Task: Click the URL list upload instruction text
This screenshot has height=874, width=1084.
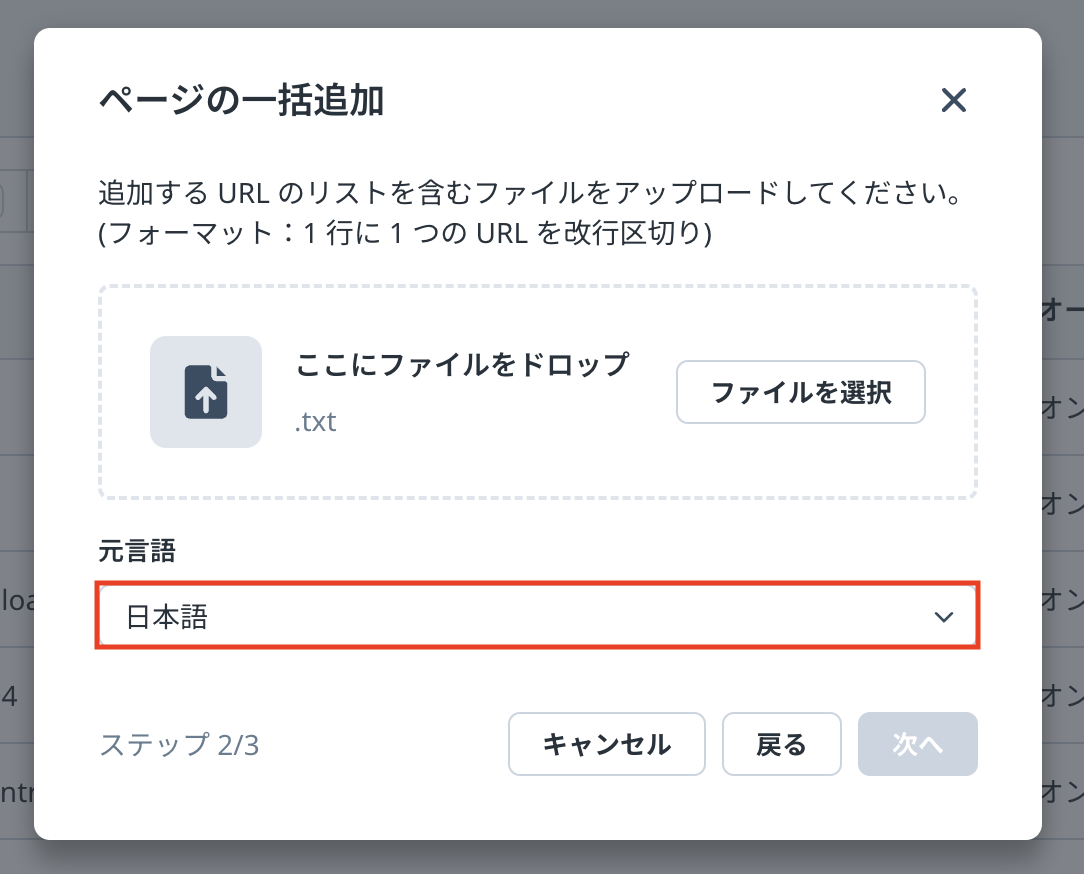Action: 529,193
